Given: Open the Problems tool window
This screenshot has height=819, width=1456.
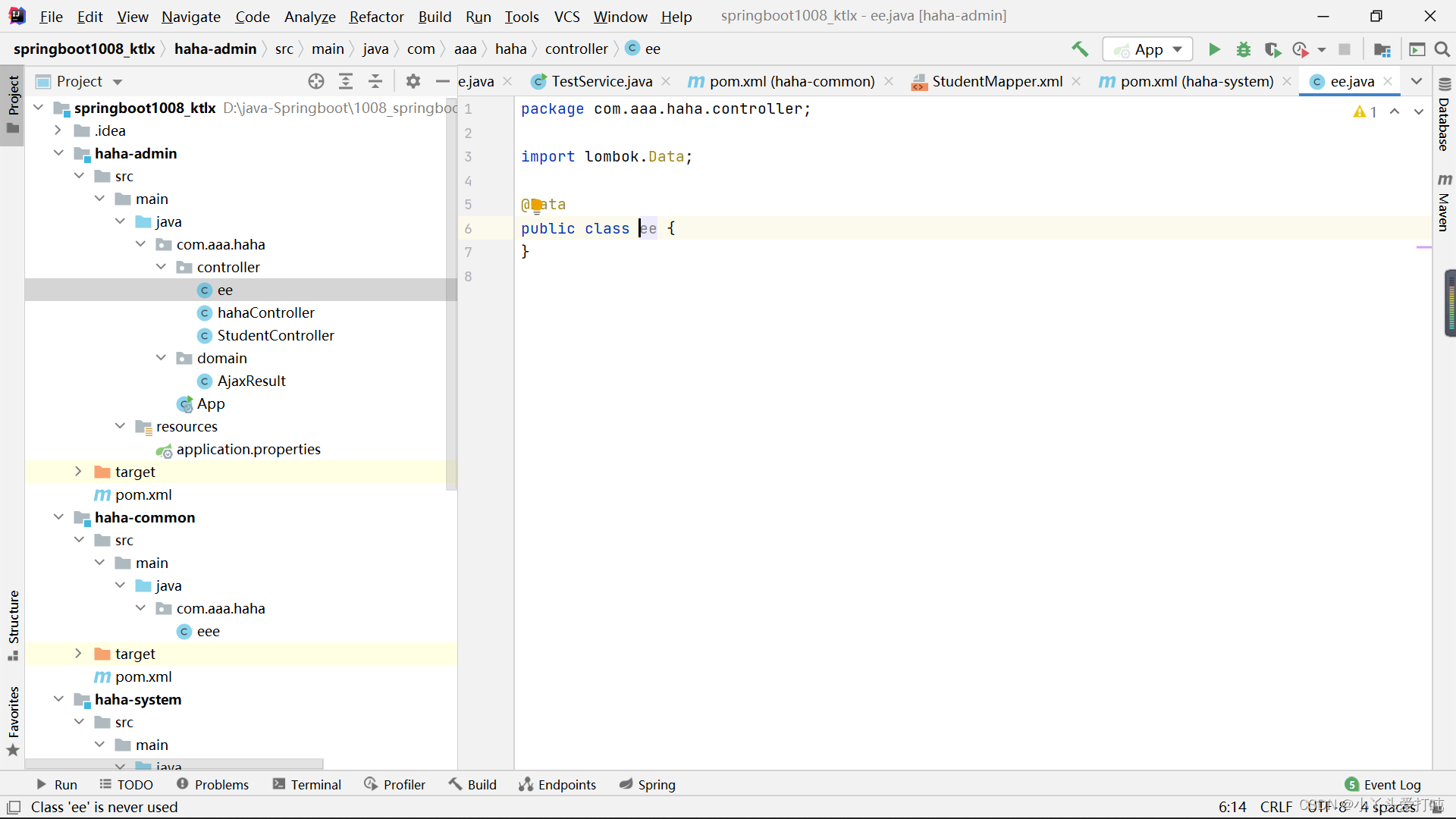Looking at the screenshot, I should tap(213, 785).
